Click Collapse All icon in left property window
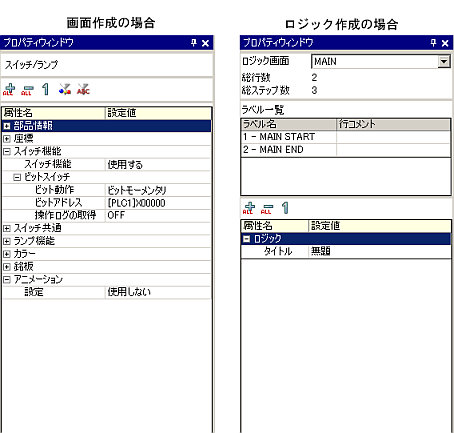Screen dimensions: 454x433 click(x=27, y=90)
